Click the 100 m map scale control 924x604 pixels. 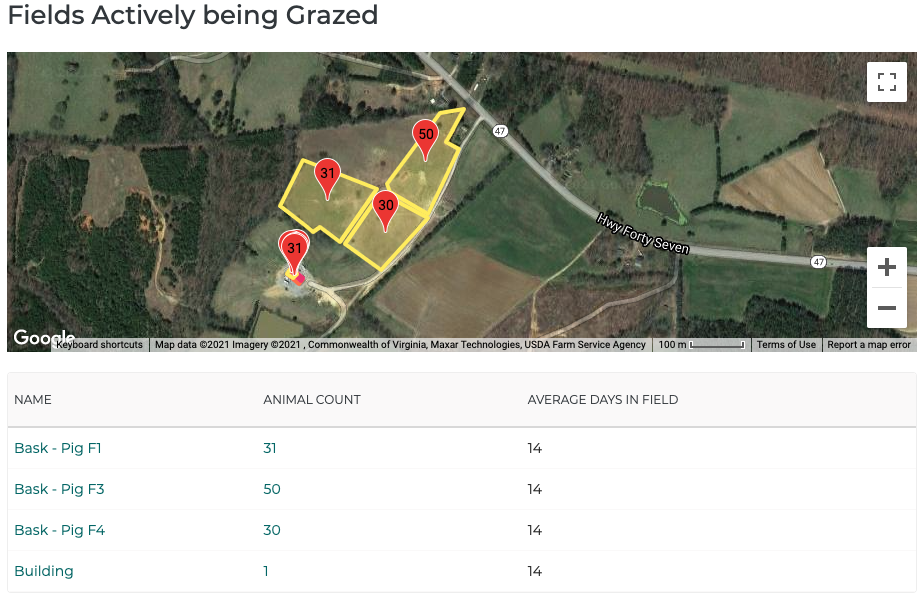tap(702, 345)
